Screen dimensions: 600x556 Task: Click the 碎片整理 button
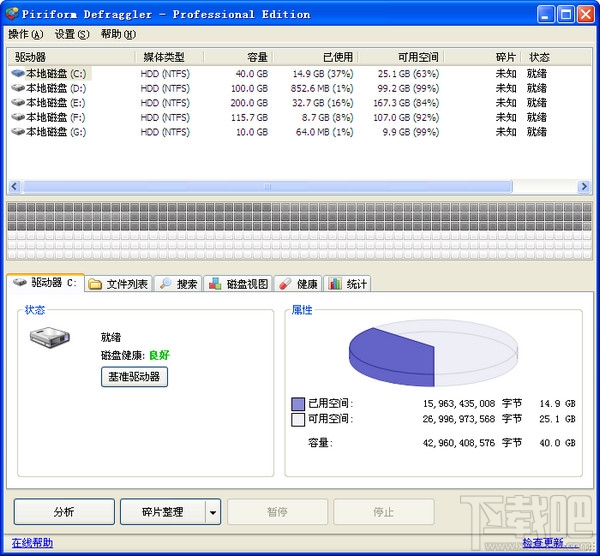(163, 512)
